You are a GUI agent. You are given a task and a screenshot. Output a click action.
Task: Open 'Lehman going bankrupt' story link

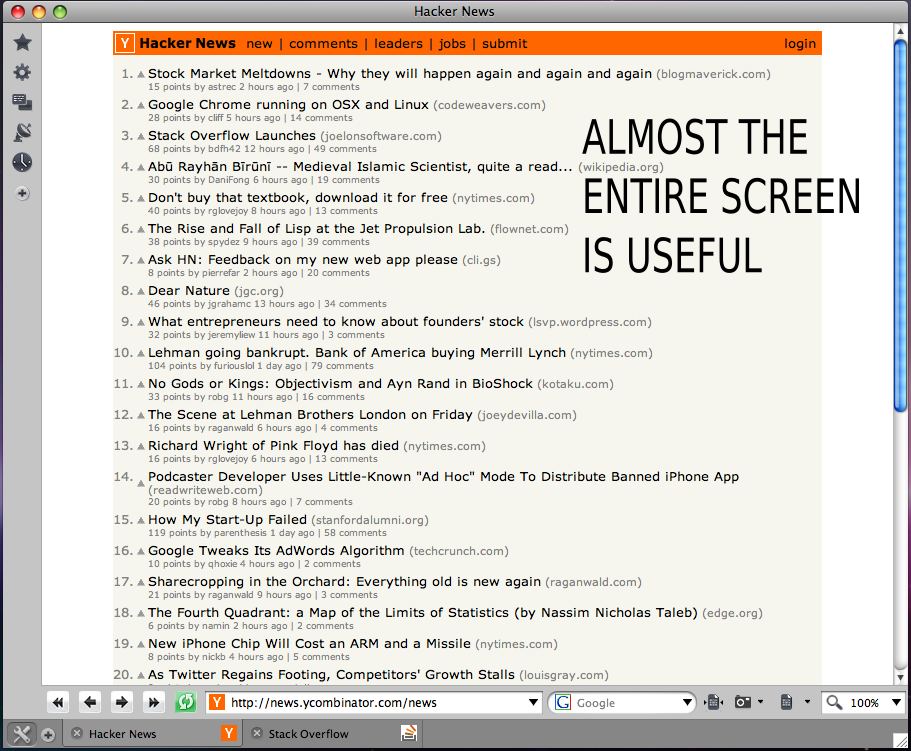click(x=357, y=353)
